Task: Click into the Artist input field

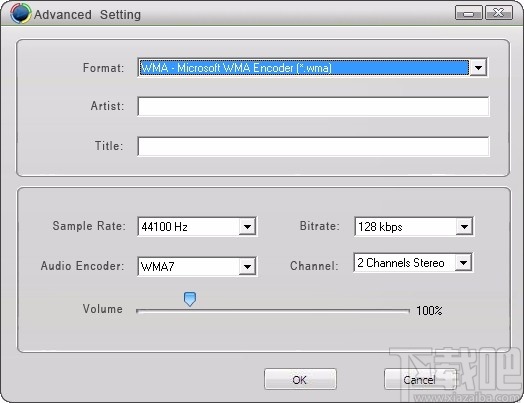Action: 313,106
